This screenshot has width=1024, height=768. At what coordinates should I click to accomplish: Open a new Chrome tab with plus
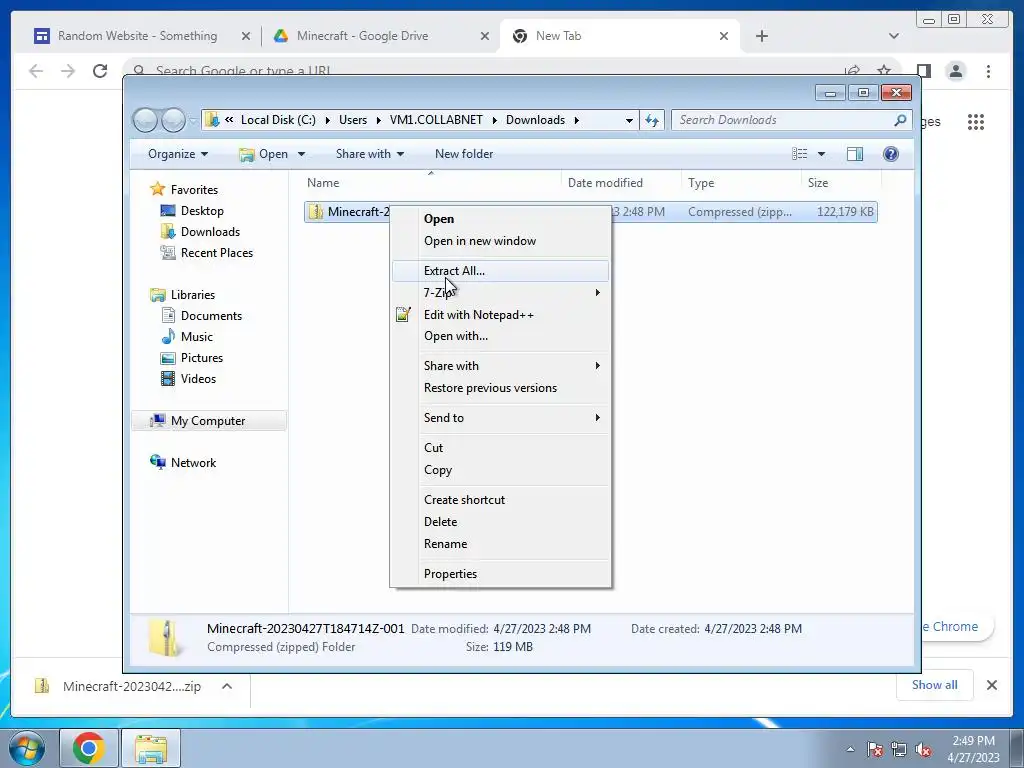point(761,37)
